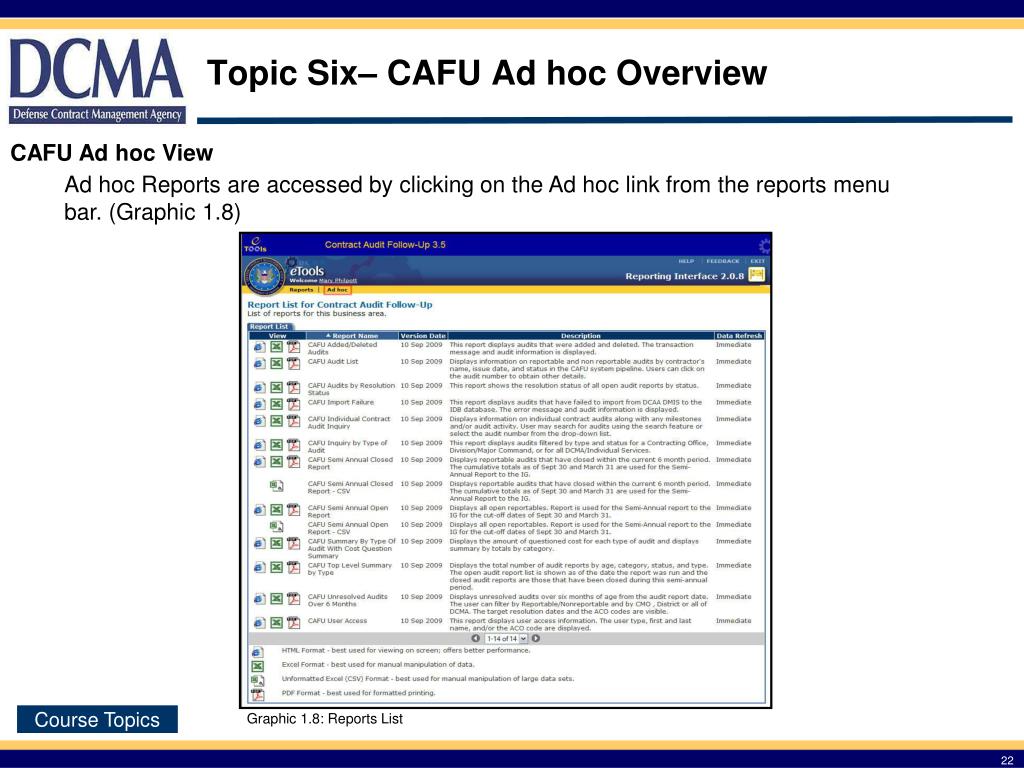Export CAFU User Access report to Excel
Screen dimensions: 1024x768
276,623
